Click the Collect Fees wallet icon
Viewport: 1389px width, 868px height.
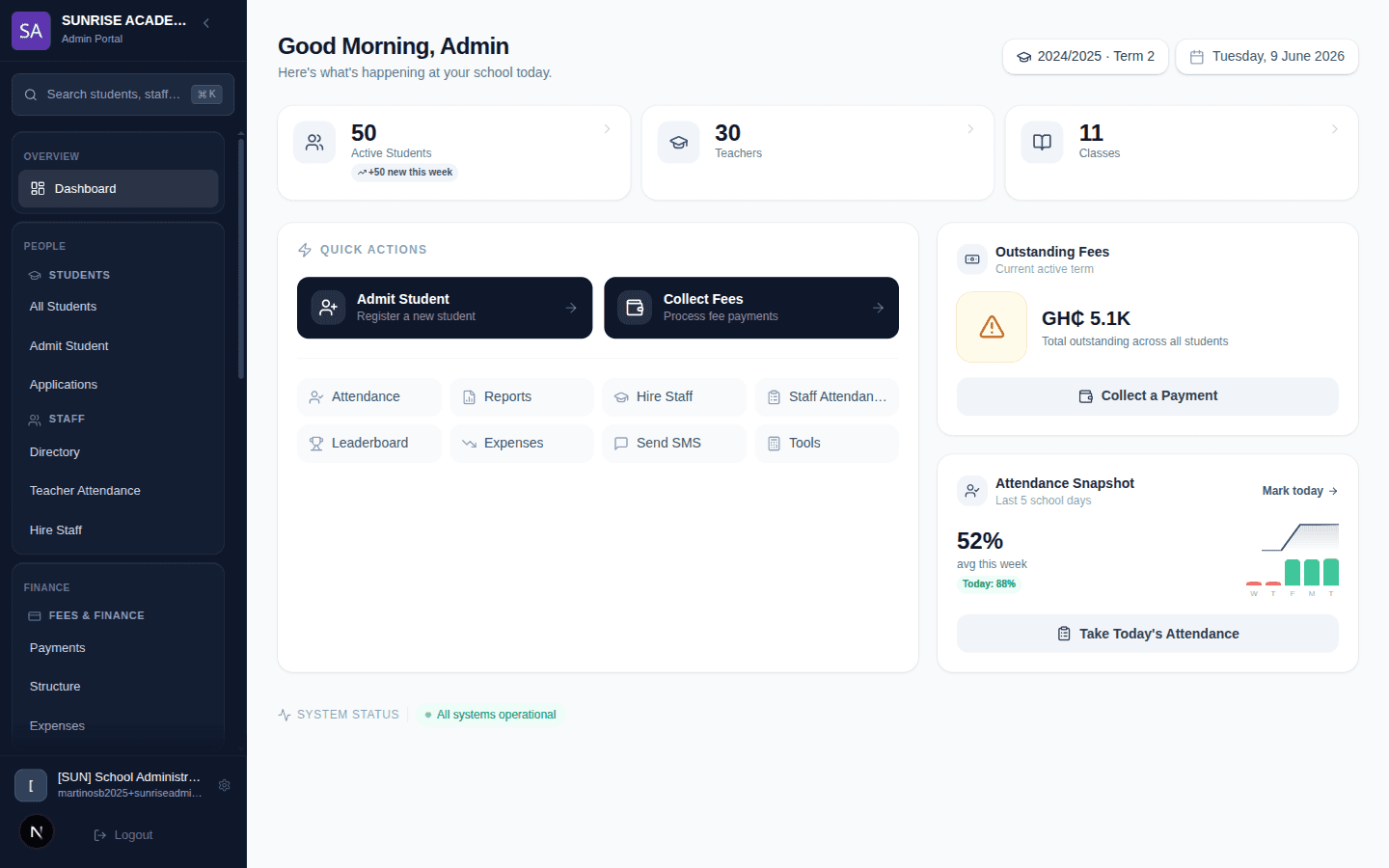[x=635, y=308]
